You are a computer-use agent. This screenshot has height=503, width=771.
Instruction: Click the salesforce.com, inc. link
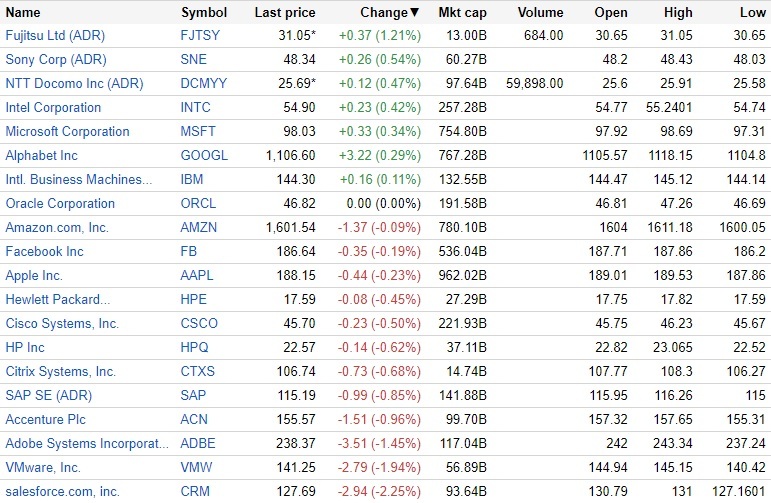(62, 491)
